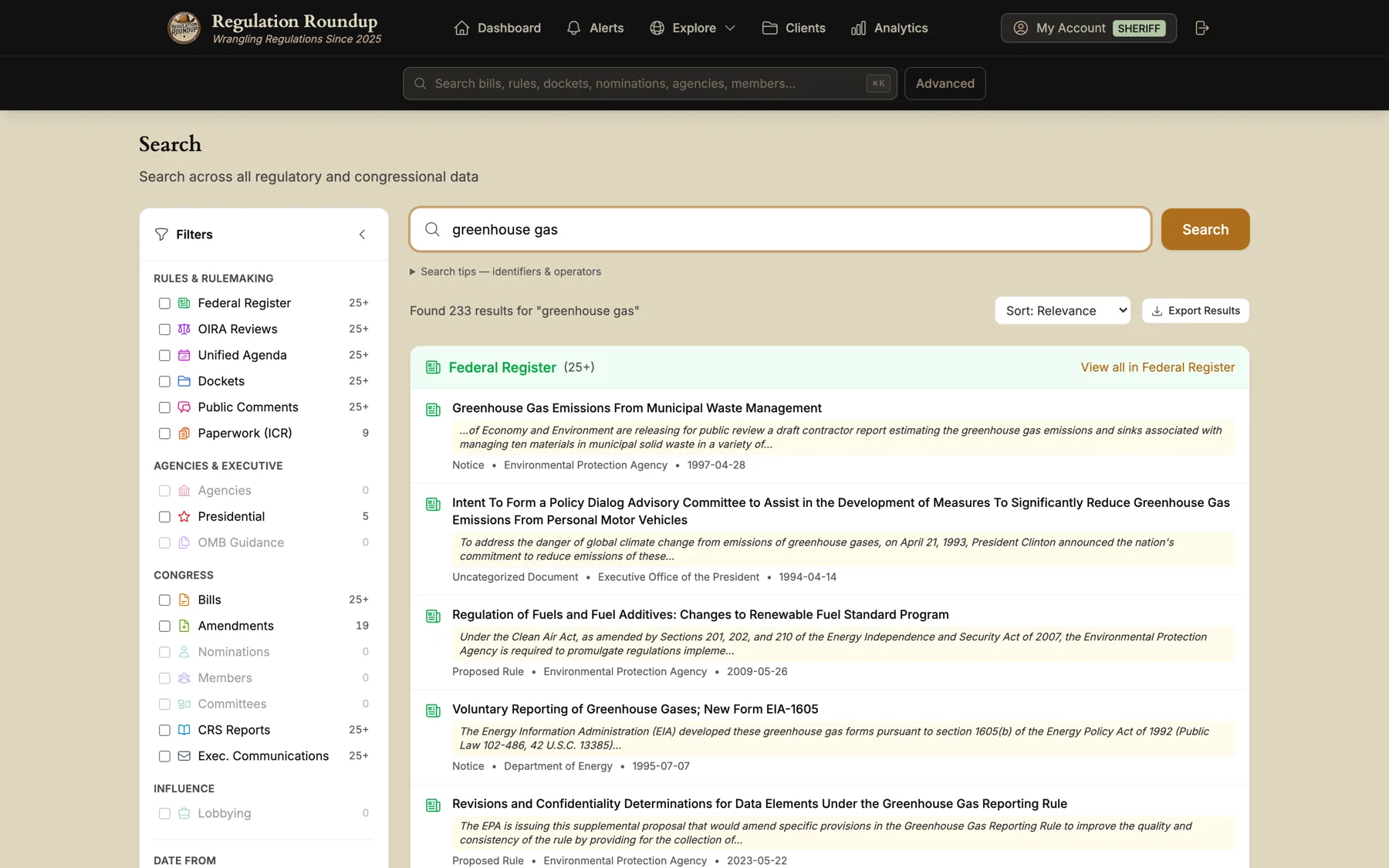Check the CRS Reports checkbox
This screenshot has width=1389, height=868.
pos(164,730)
